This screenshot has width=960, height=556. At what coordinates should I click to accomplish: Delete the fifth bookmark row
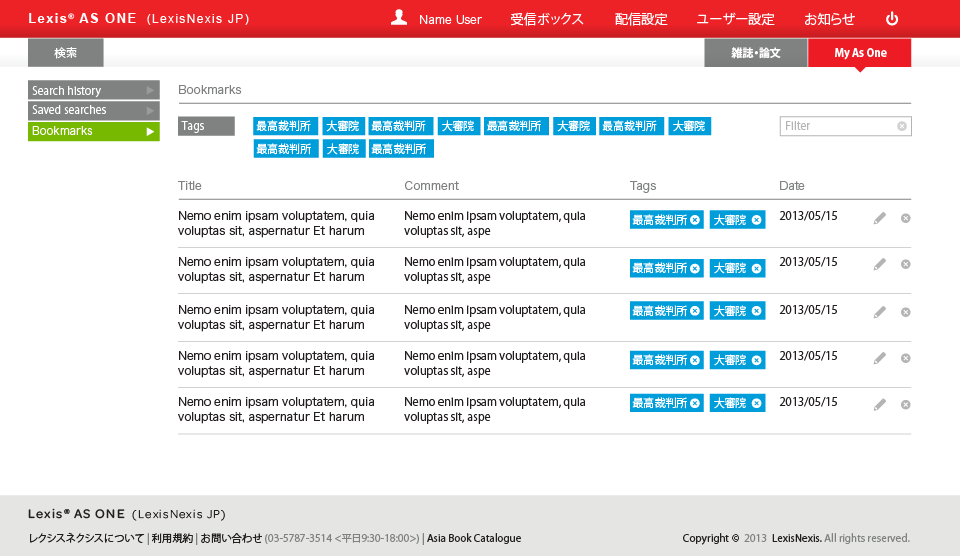click(906, 405)
